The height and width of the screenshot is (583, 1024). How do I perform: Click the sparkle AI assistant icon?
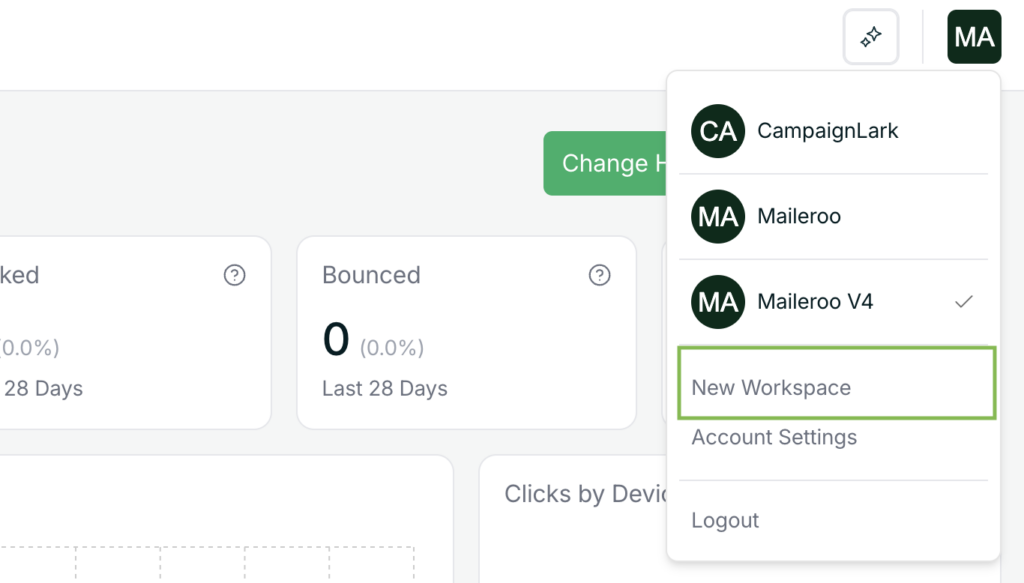tap(871, 37)
